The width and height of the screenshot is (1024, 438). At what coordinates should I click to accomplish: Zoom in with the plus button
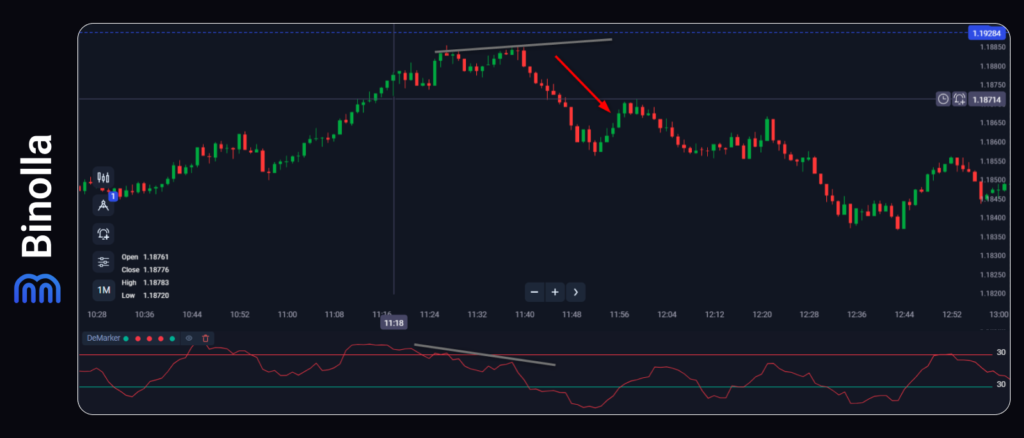click(555, 292)
